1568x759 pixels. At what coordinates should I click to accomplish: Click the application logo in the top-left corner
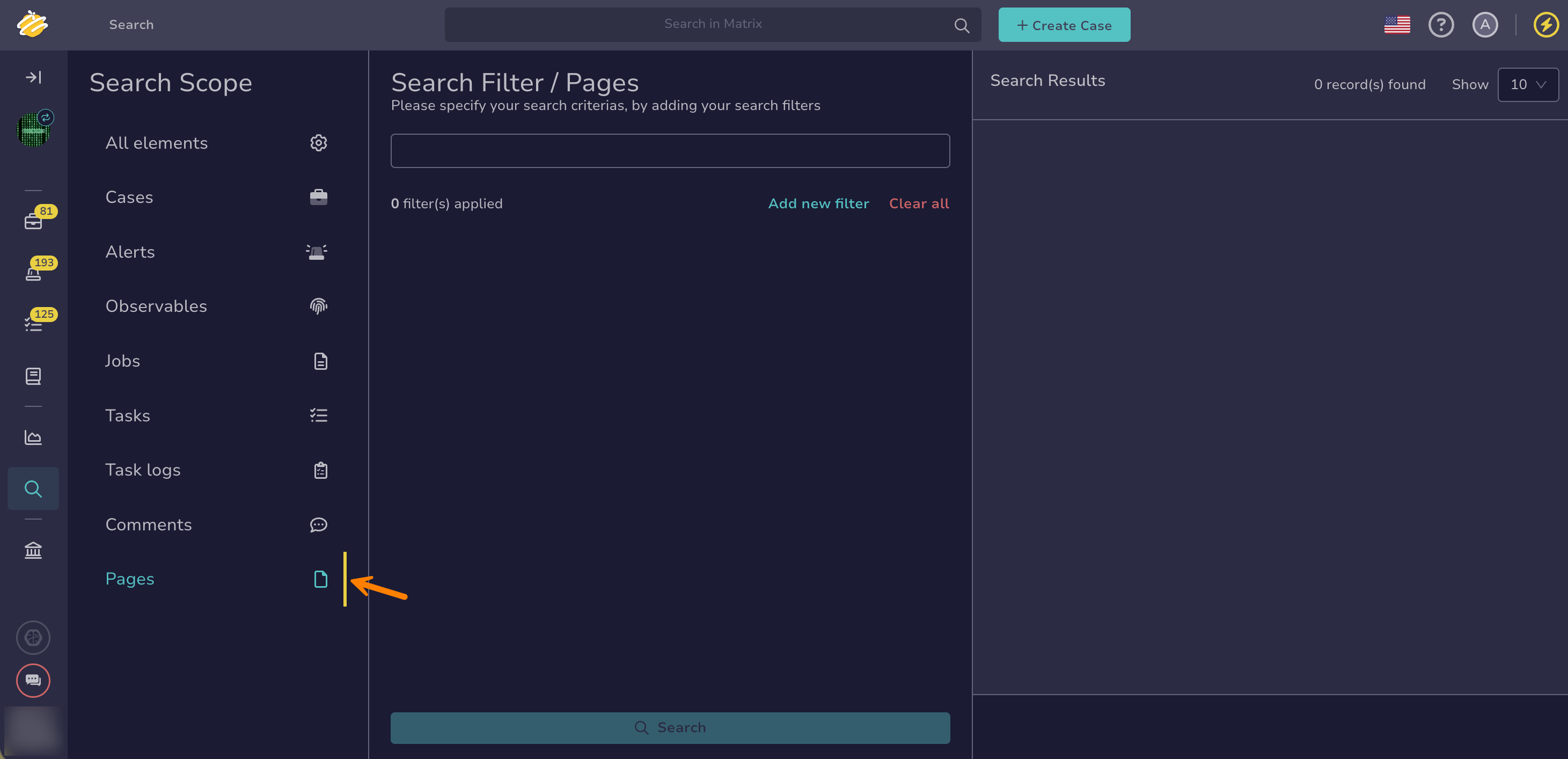32,24
